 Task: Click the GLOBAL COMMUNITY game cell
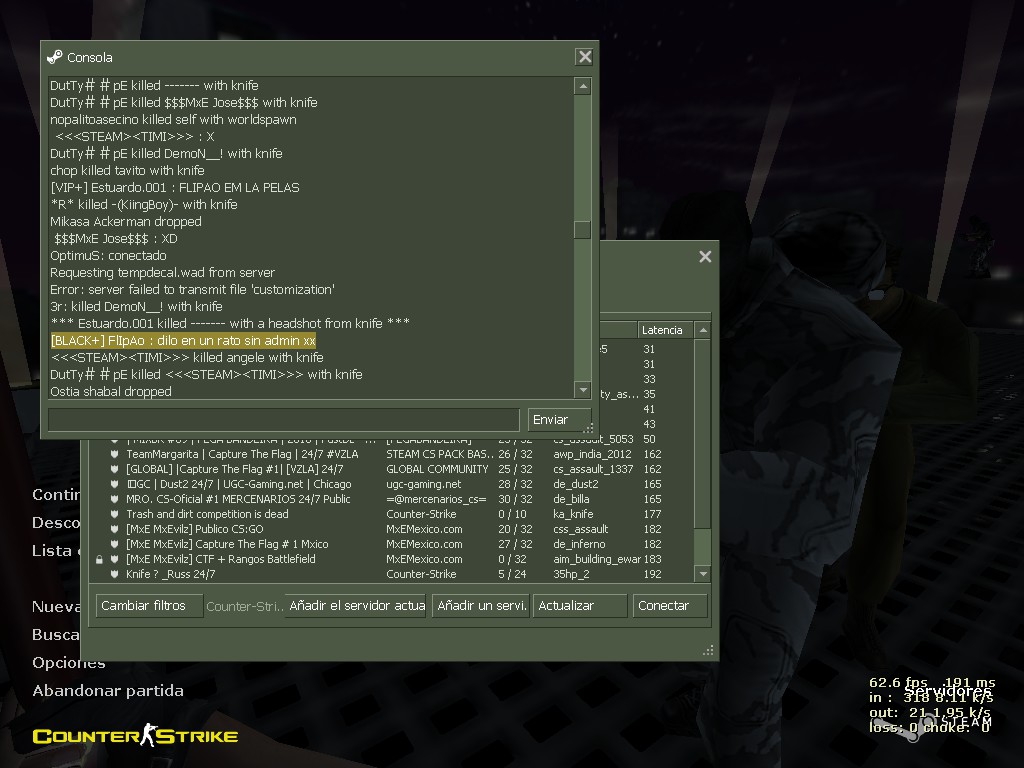[437, 469]
